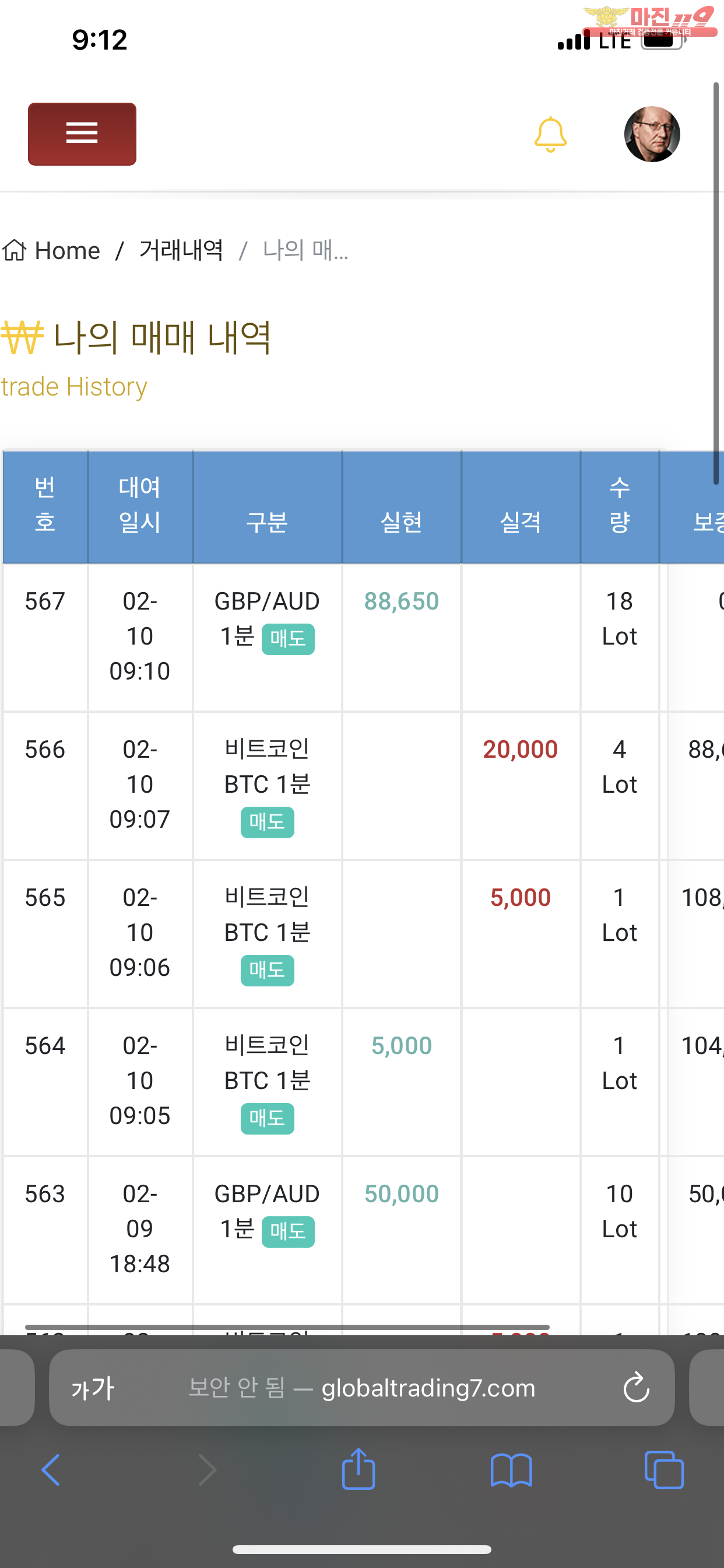The image size is (724, 1568).
Task: Tap Safari back arrow
Action: pyautogui.click(x=51, y=1470)
